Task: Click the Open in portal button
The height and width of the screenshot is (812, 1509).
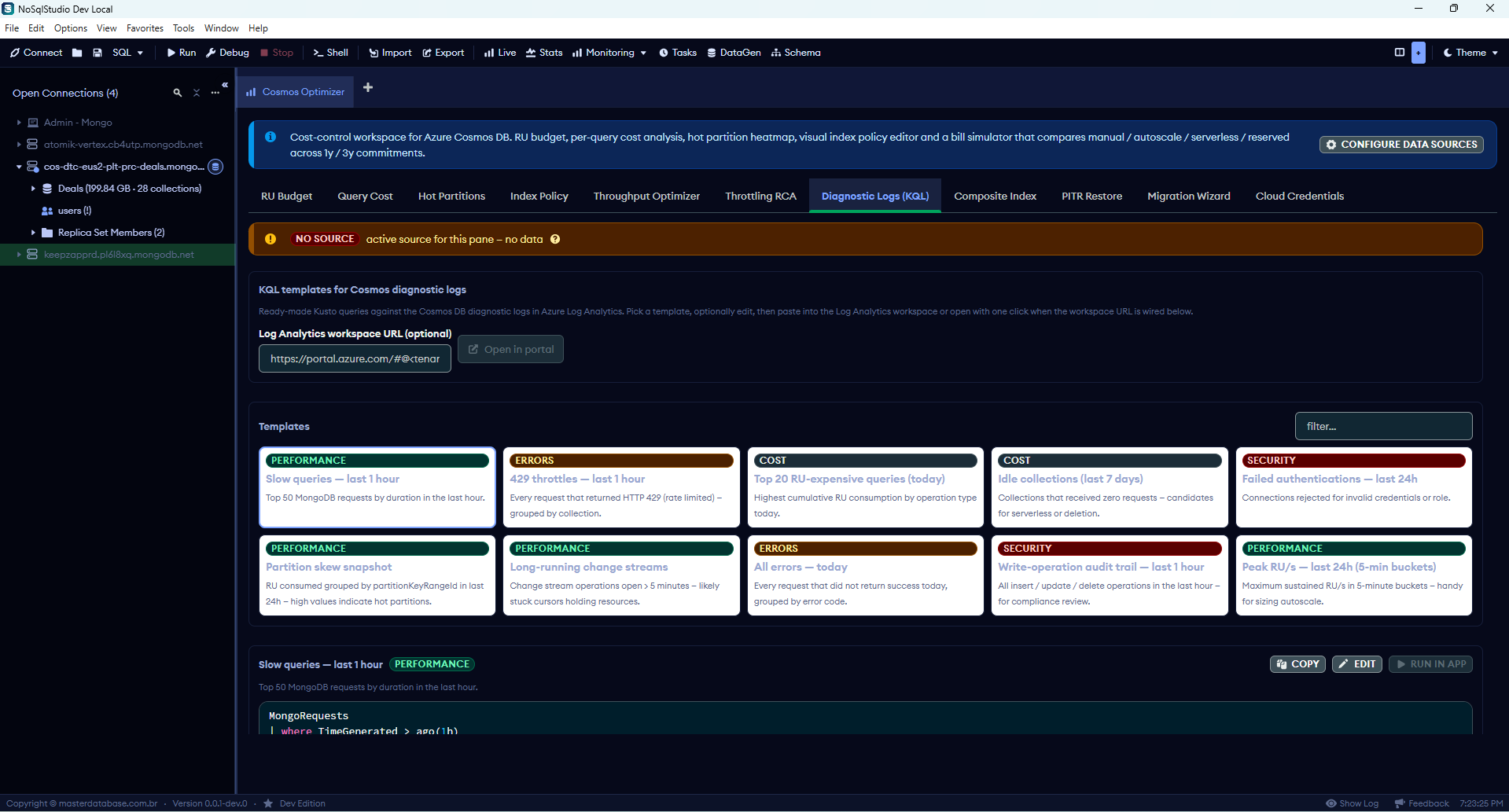Action: (x=511, y=349)
